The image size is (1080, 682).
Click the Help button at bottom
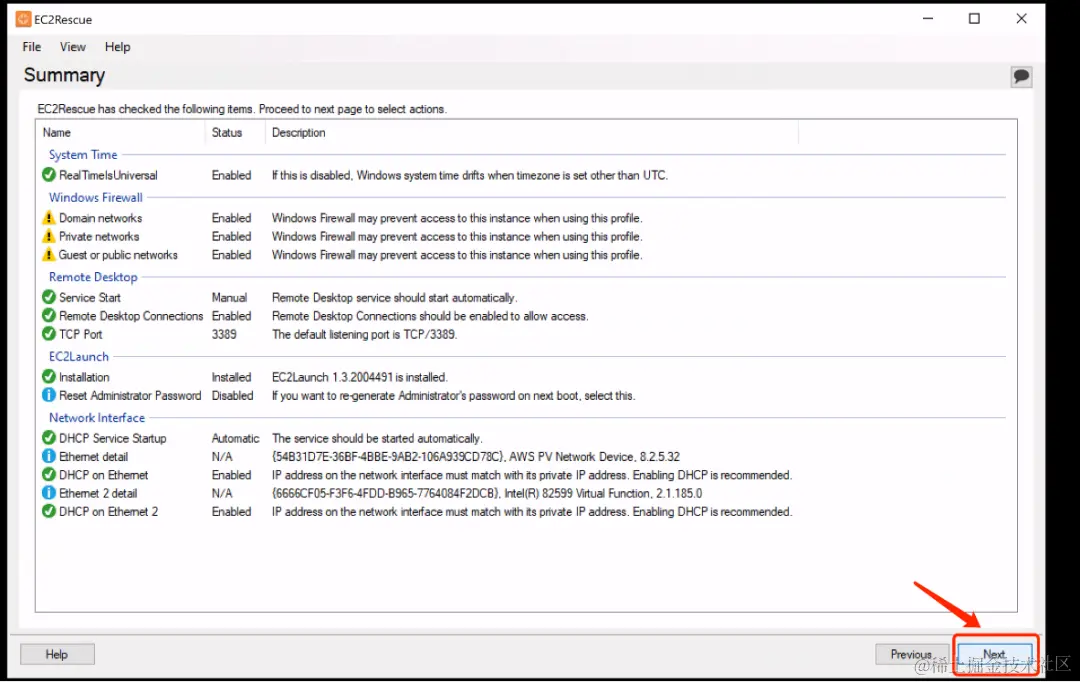point(57,654)
